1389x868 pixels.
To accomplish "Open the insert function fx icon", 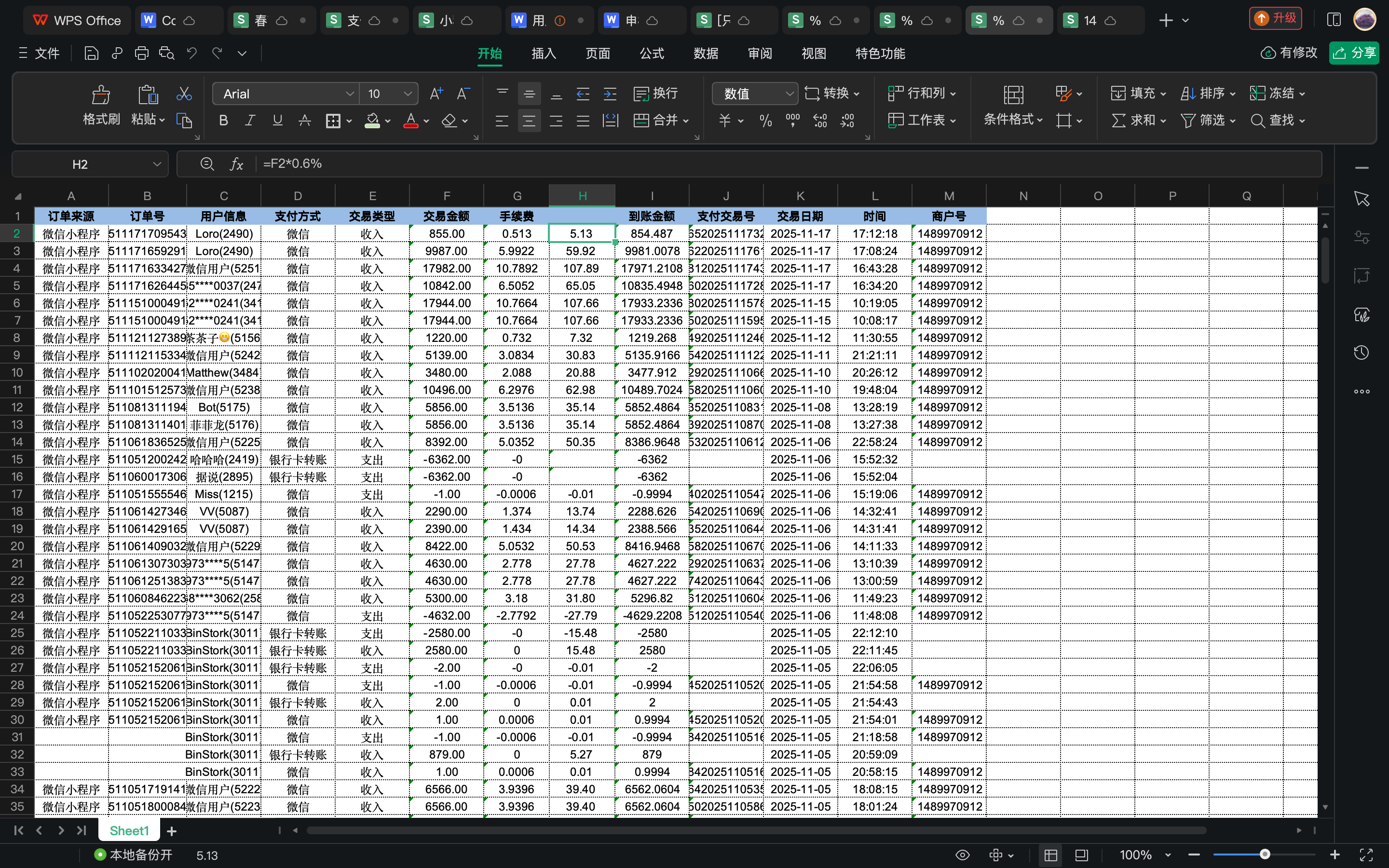I will pyautogui.click(x=236, y=164).
